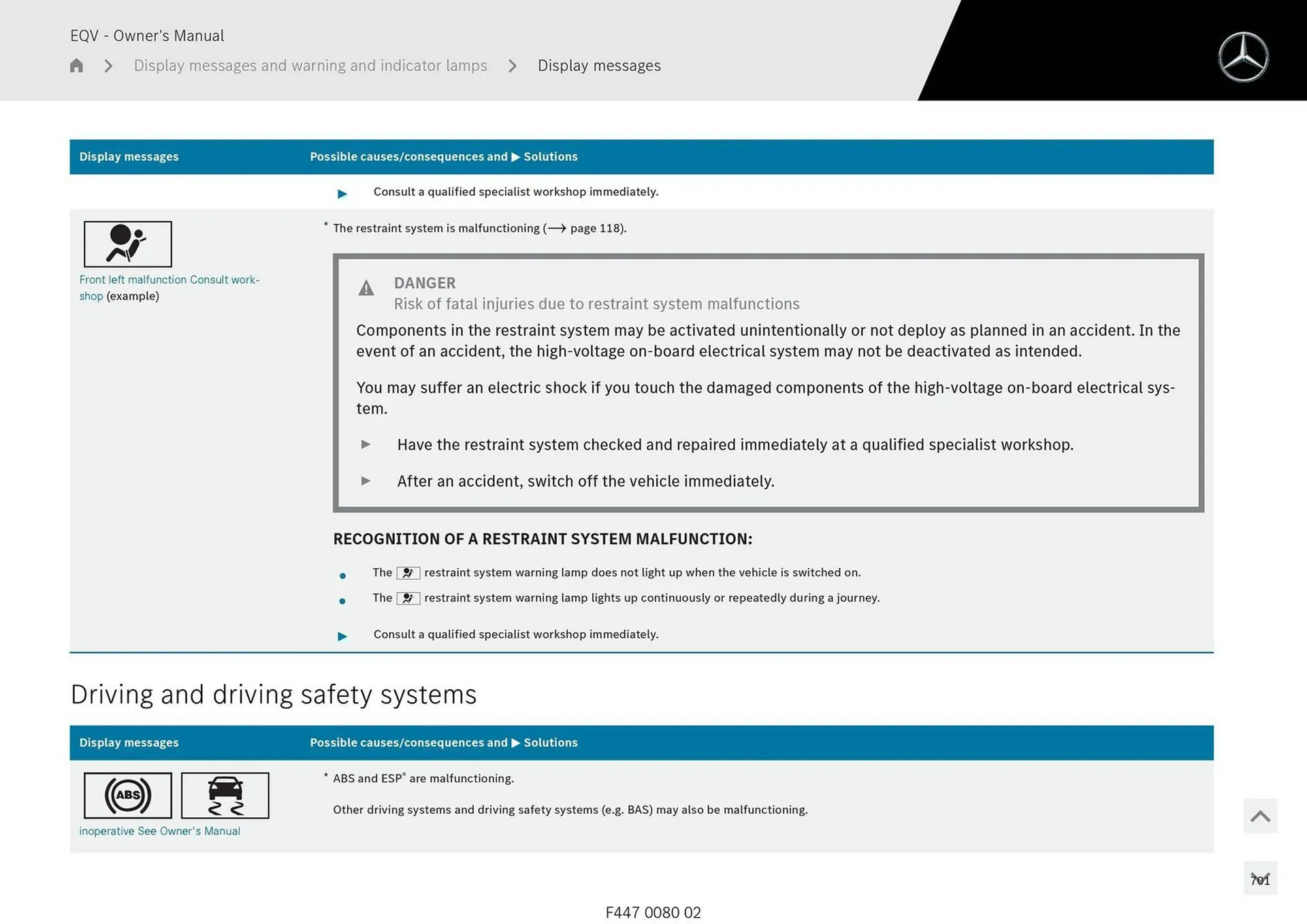Click the page indicator showing 701
1307x924 pixels.
coord(1259,878)
